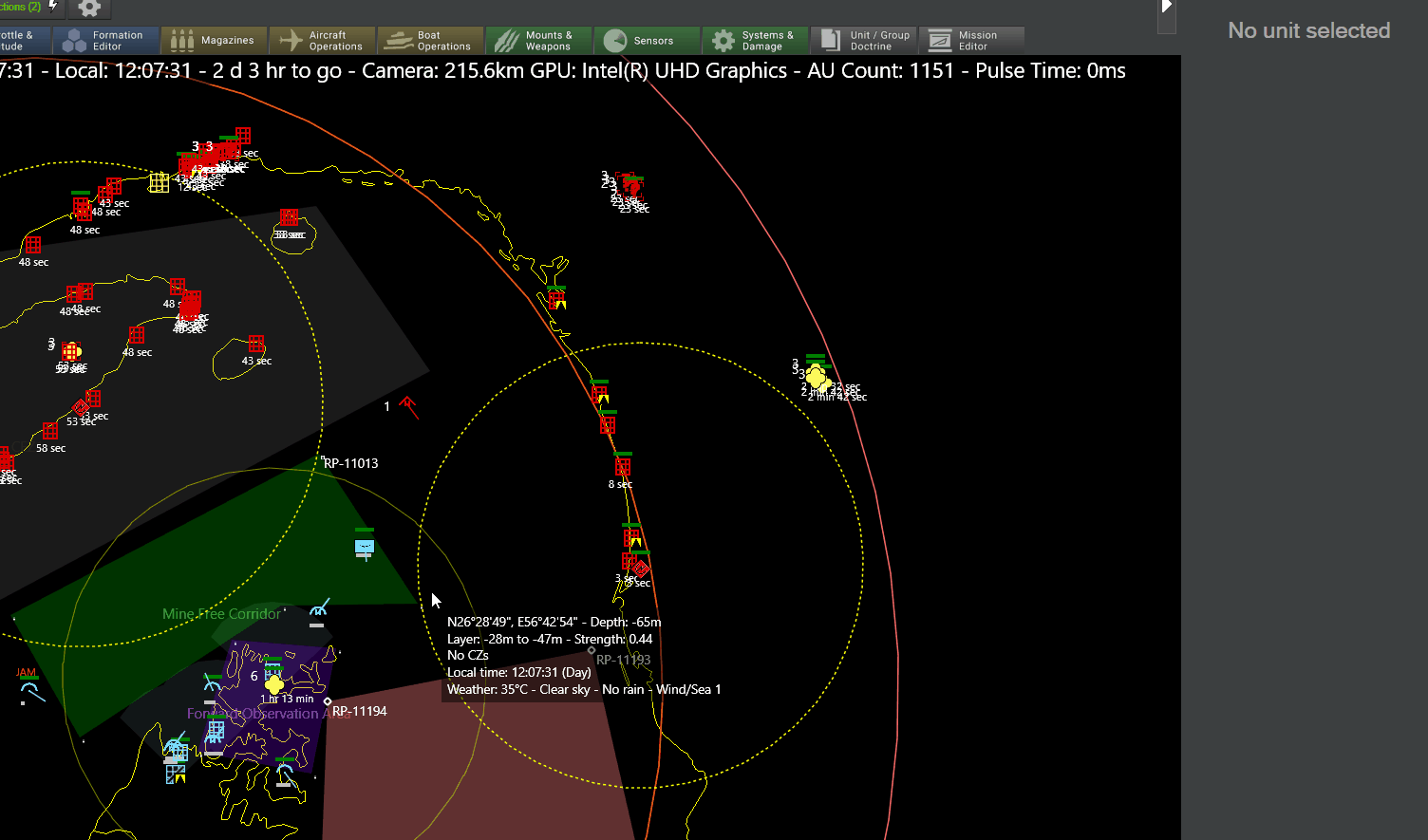Select the red island contact labeled 33 sec

pos(289,217)
